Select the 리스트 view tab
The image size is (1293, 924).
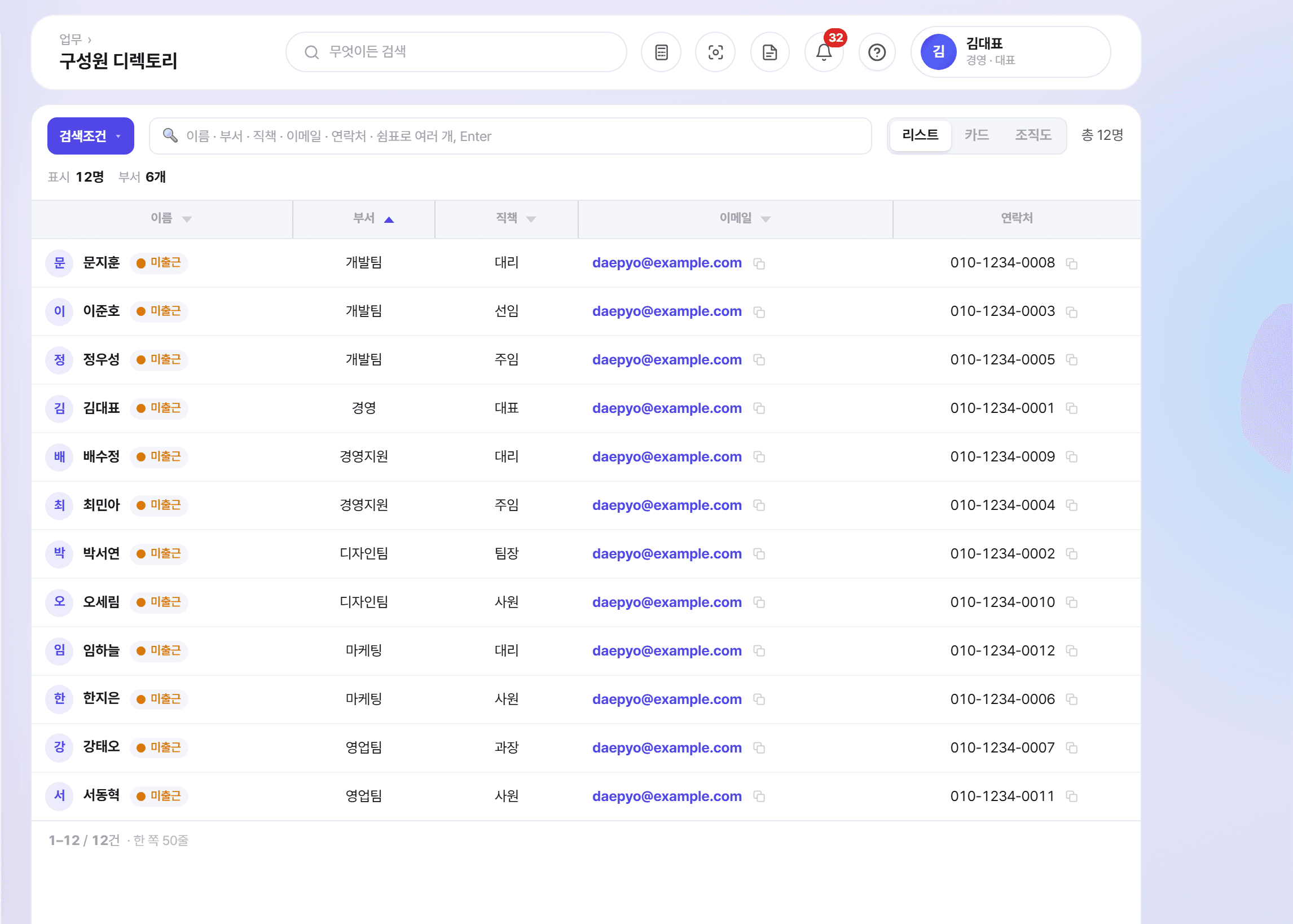pos(920,135)
